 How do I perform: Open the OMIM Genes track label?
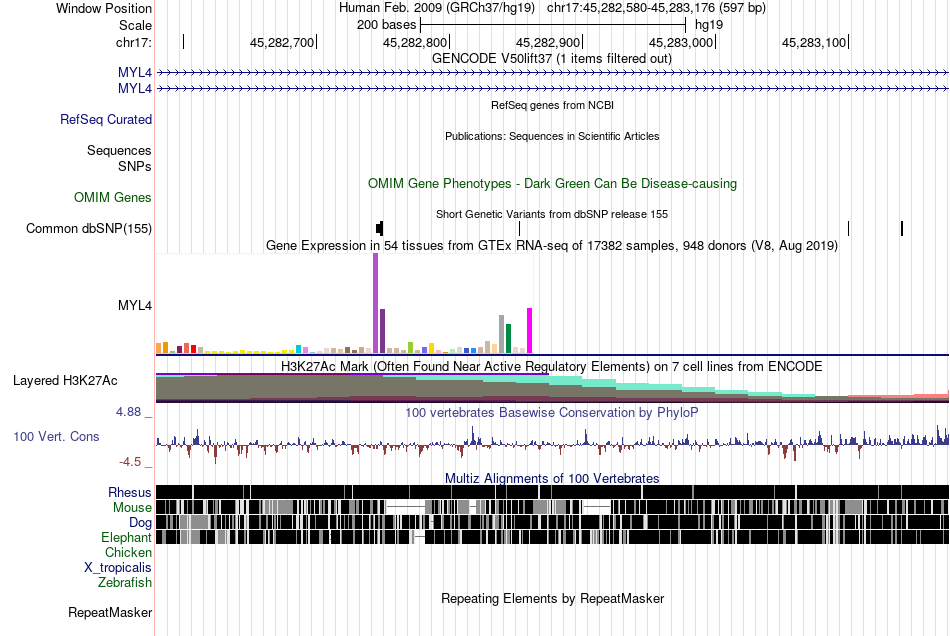[x=113, y=197]
